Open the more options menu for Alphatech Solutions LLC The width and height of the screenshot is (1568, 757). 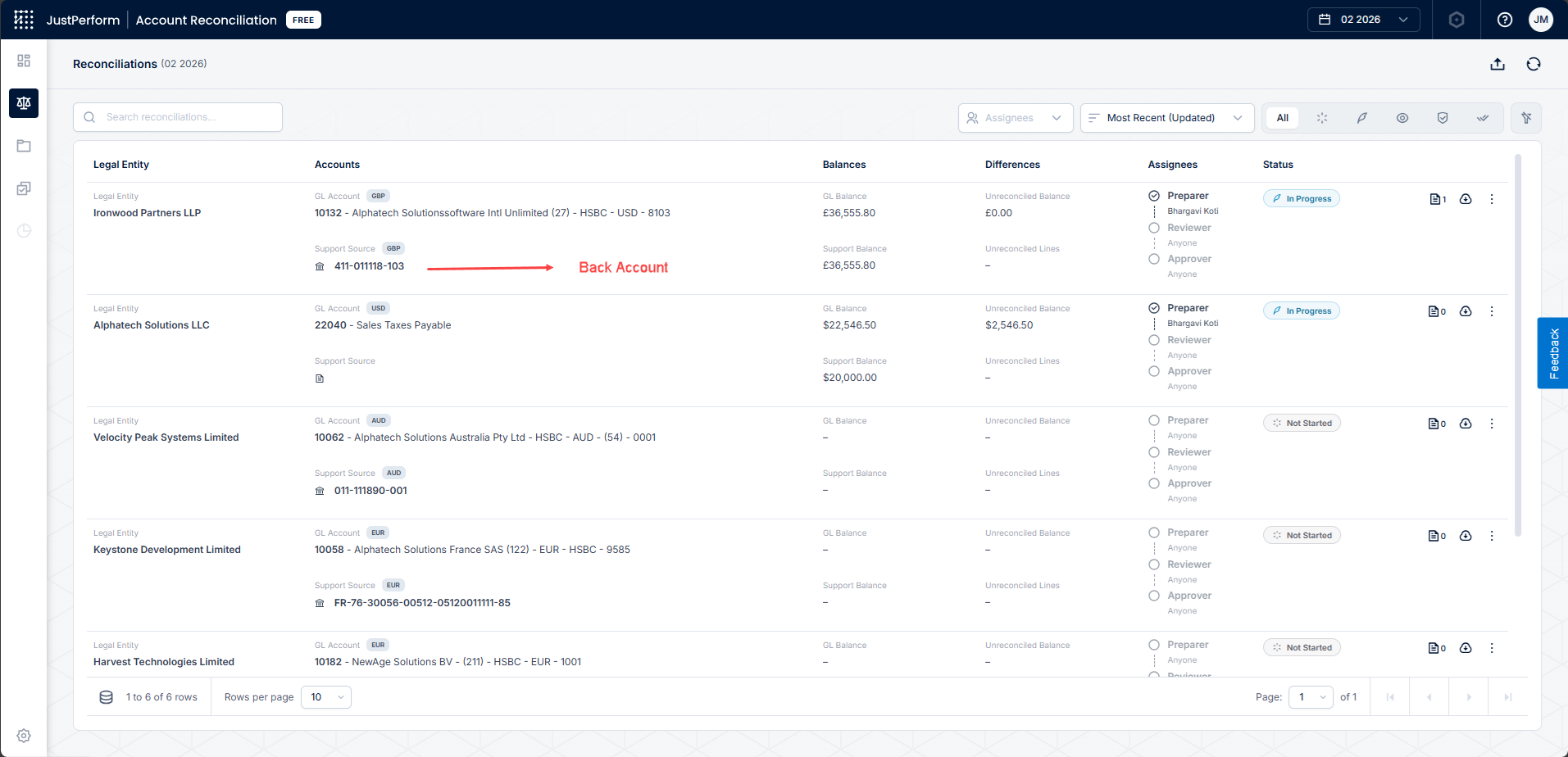tap(1492, 311)
